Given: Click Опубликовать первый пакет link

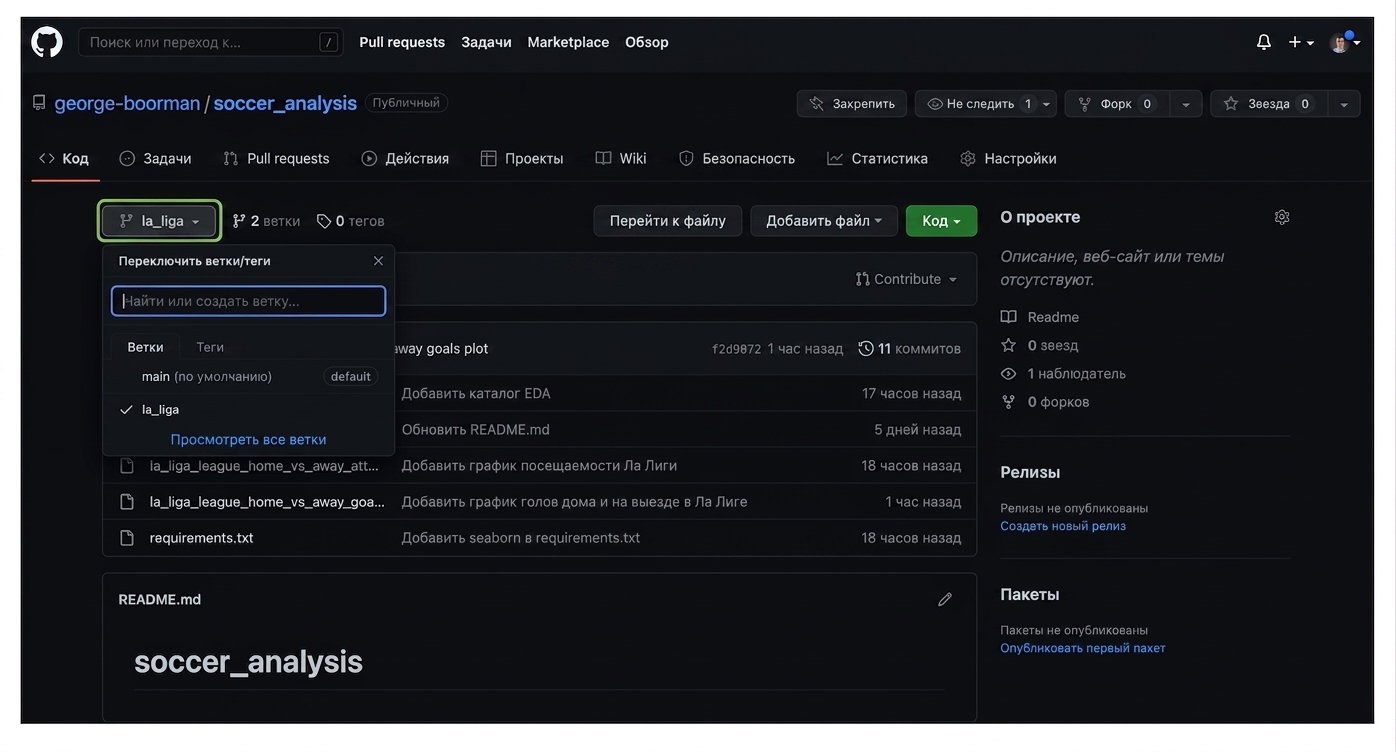Looking at the screenshot, I should [1083, 648].
